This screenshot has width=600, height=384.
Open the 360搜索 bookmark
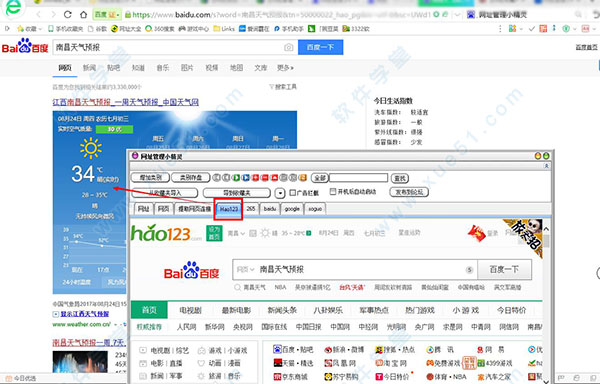[160, 29]
